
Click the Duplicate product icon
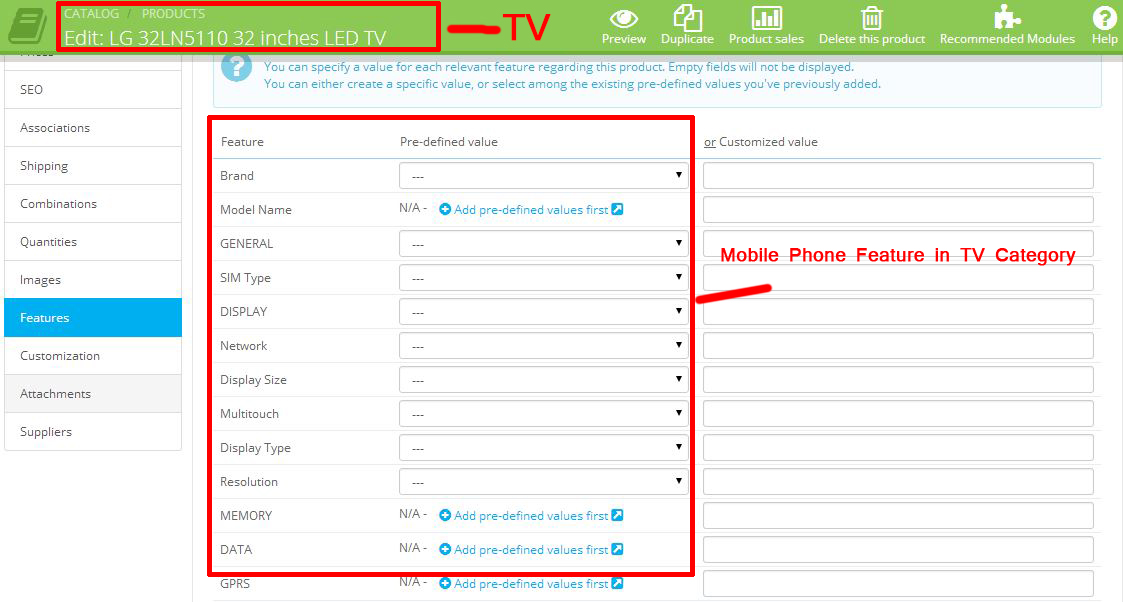point(687,18)
